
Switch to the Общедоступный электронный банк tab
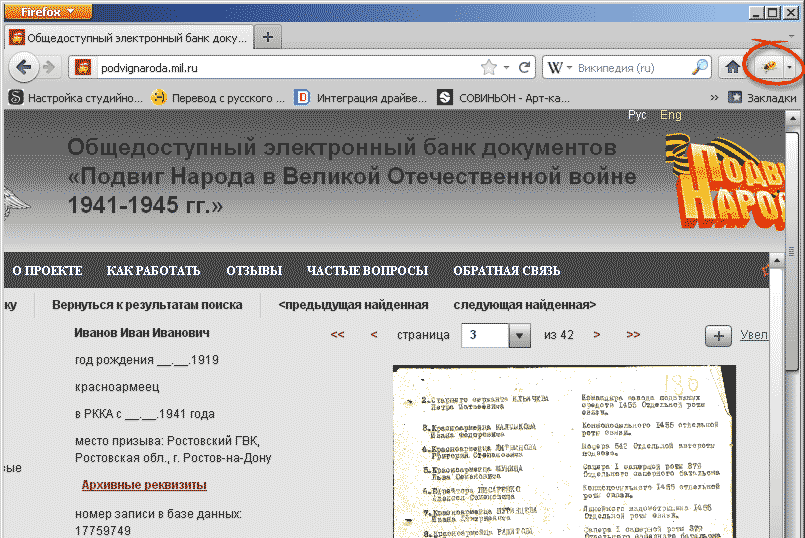128,37
